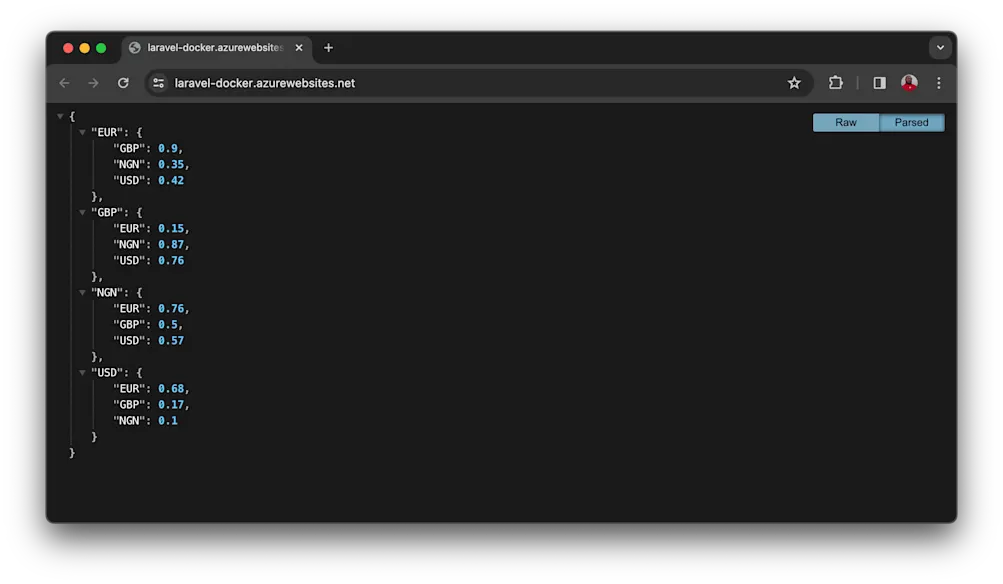The image size is (1003, 584).
Task: Open the Chrome extensions puzzle icon
Action: [x=835, y=83]
